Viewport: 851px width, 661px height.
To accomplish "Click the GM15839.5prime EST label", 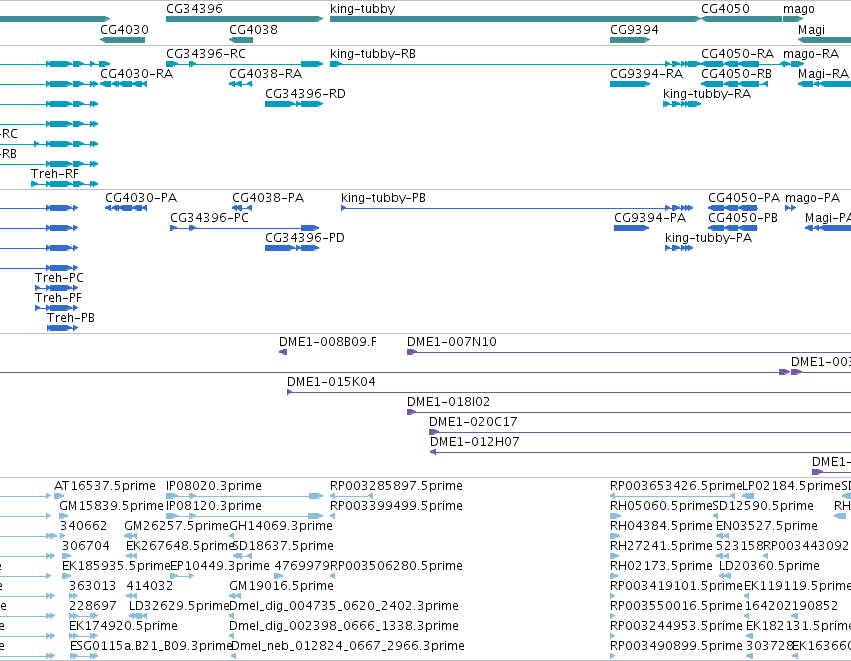I will point(111,506).
